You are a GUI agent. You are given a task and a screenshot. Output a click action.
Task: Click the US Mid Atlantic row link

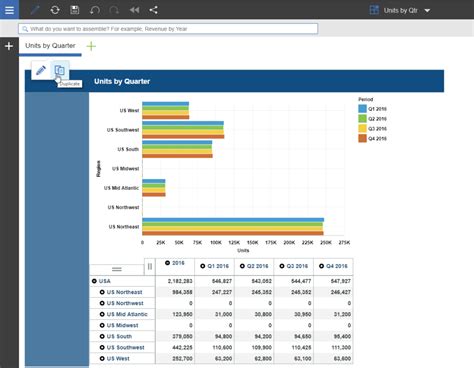pos(127,314)
